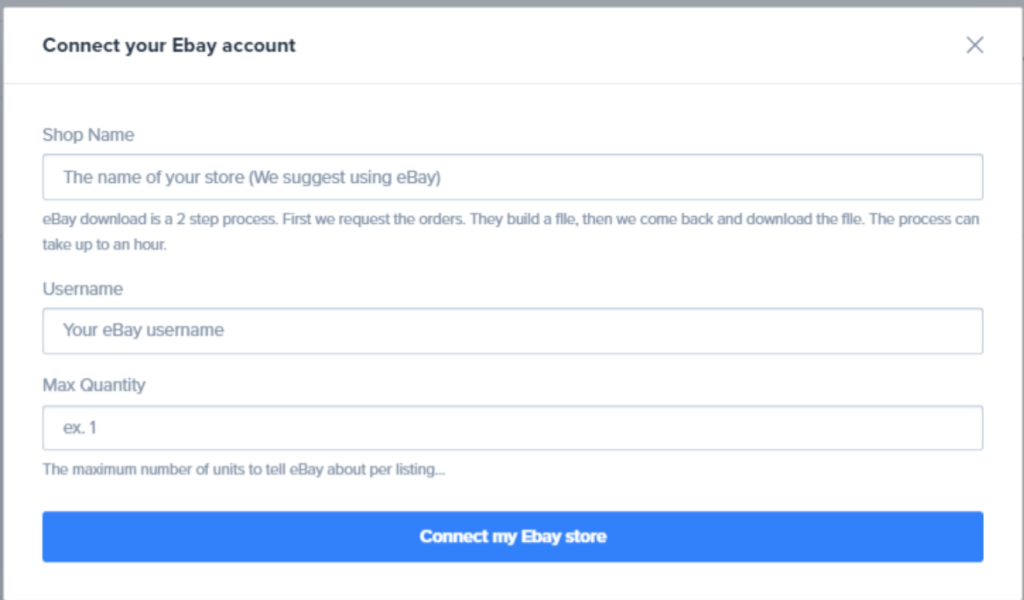
Task: Click the gray backdrop strip above the dialog
Action: (x=512, y=3)
